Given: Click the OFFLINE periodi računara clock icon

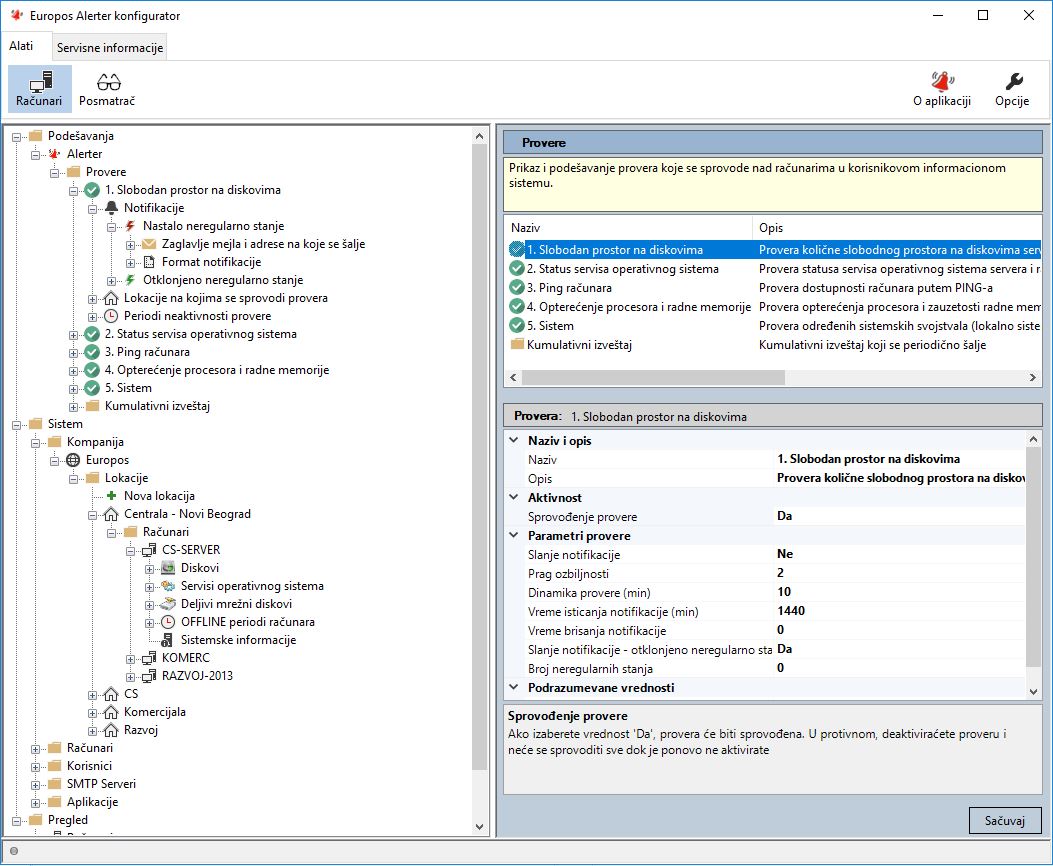Looking at the screenshot, I should pos(168,622).
